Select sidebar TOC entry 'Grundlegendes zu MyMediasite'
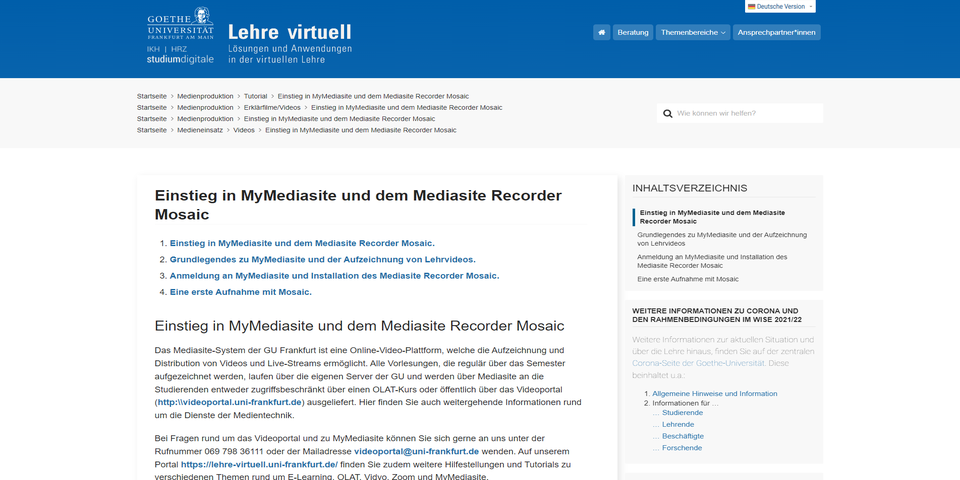Image resolution: width=960 pixels, height=480 pixels. coord(722,239)
